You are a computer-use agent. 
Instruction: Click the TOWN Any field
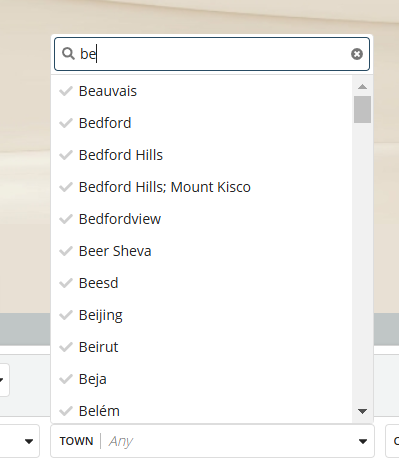[212, 441]
